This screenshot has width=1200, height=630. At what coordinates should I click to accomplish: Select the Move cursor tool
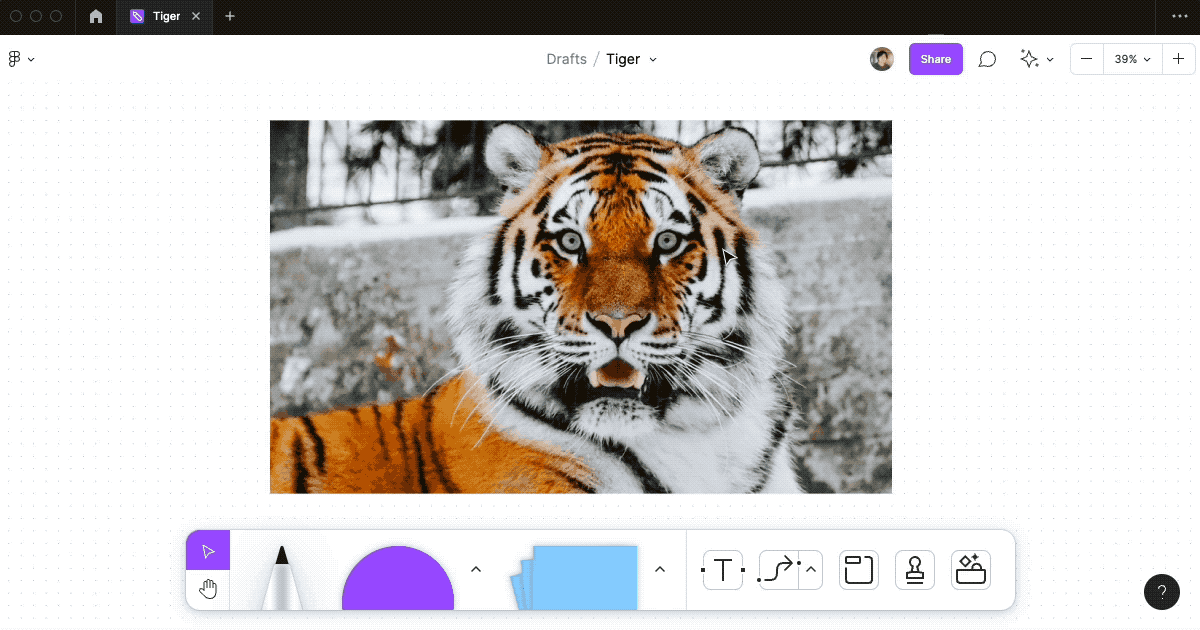click(x=208, y=551)
